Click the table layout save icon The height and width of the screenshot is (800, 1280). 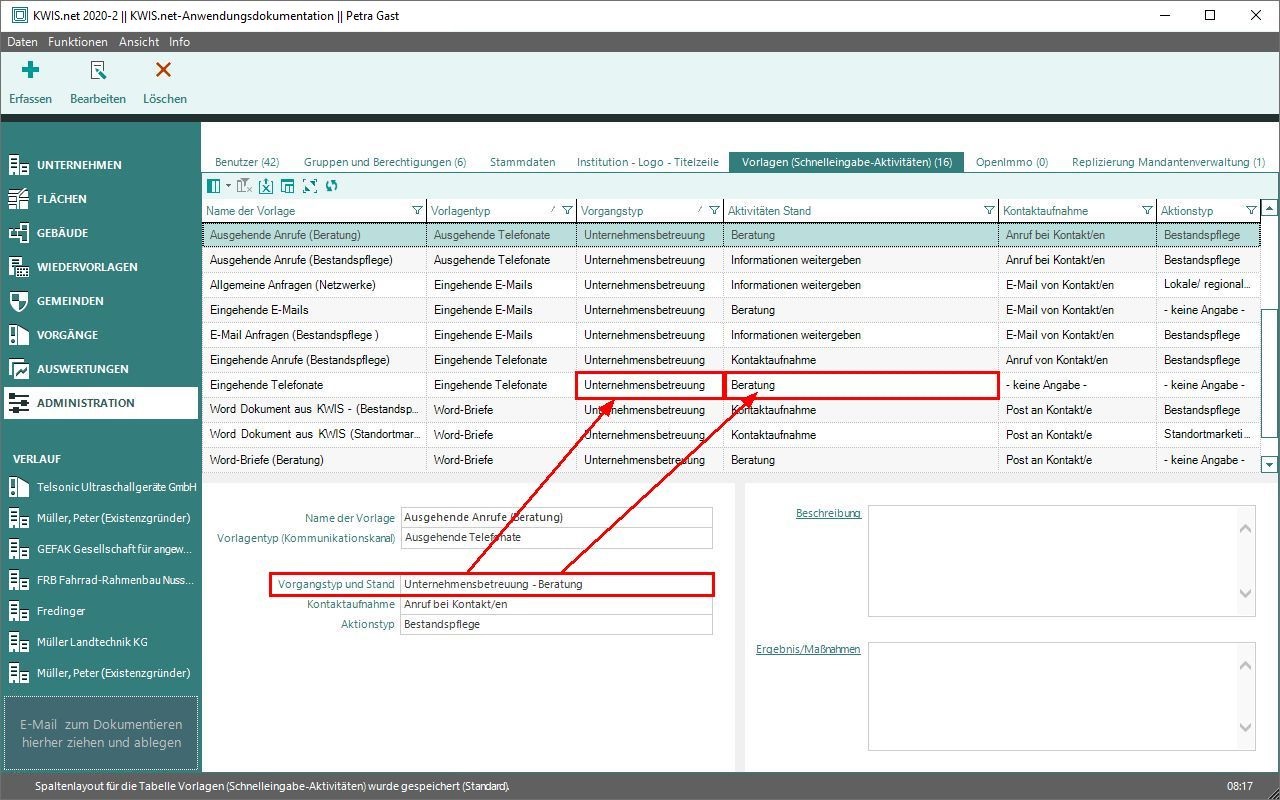(x=288, y=186)
